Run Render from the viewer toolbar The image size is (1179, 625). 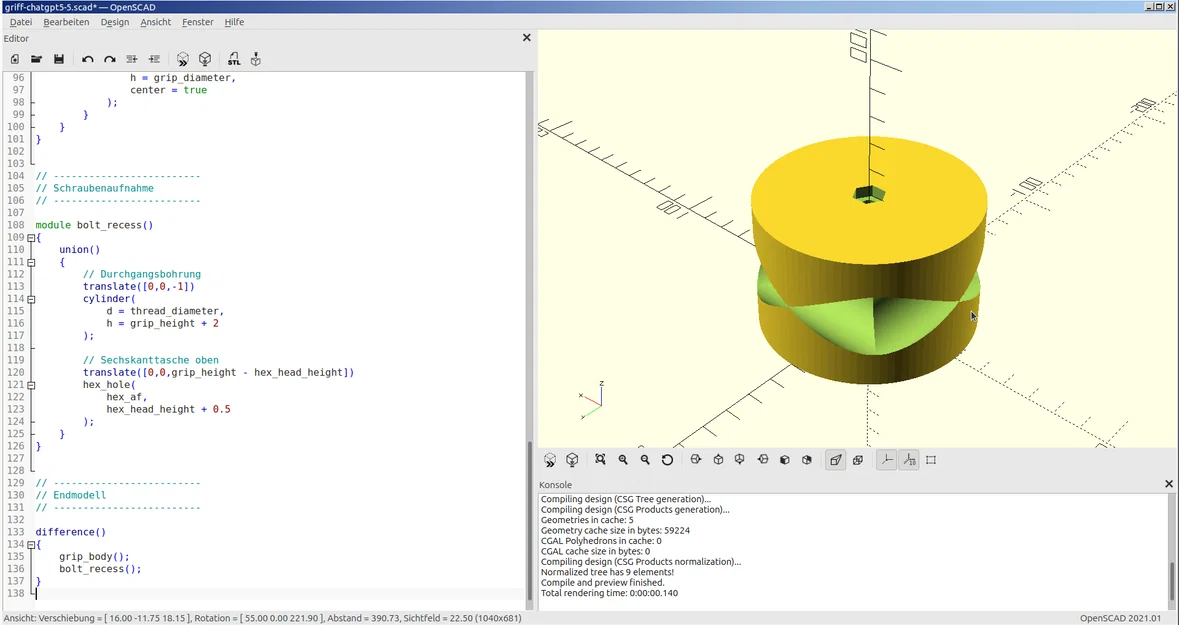[x=572, y=460]
